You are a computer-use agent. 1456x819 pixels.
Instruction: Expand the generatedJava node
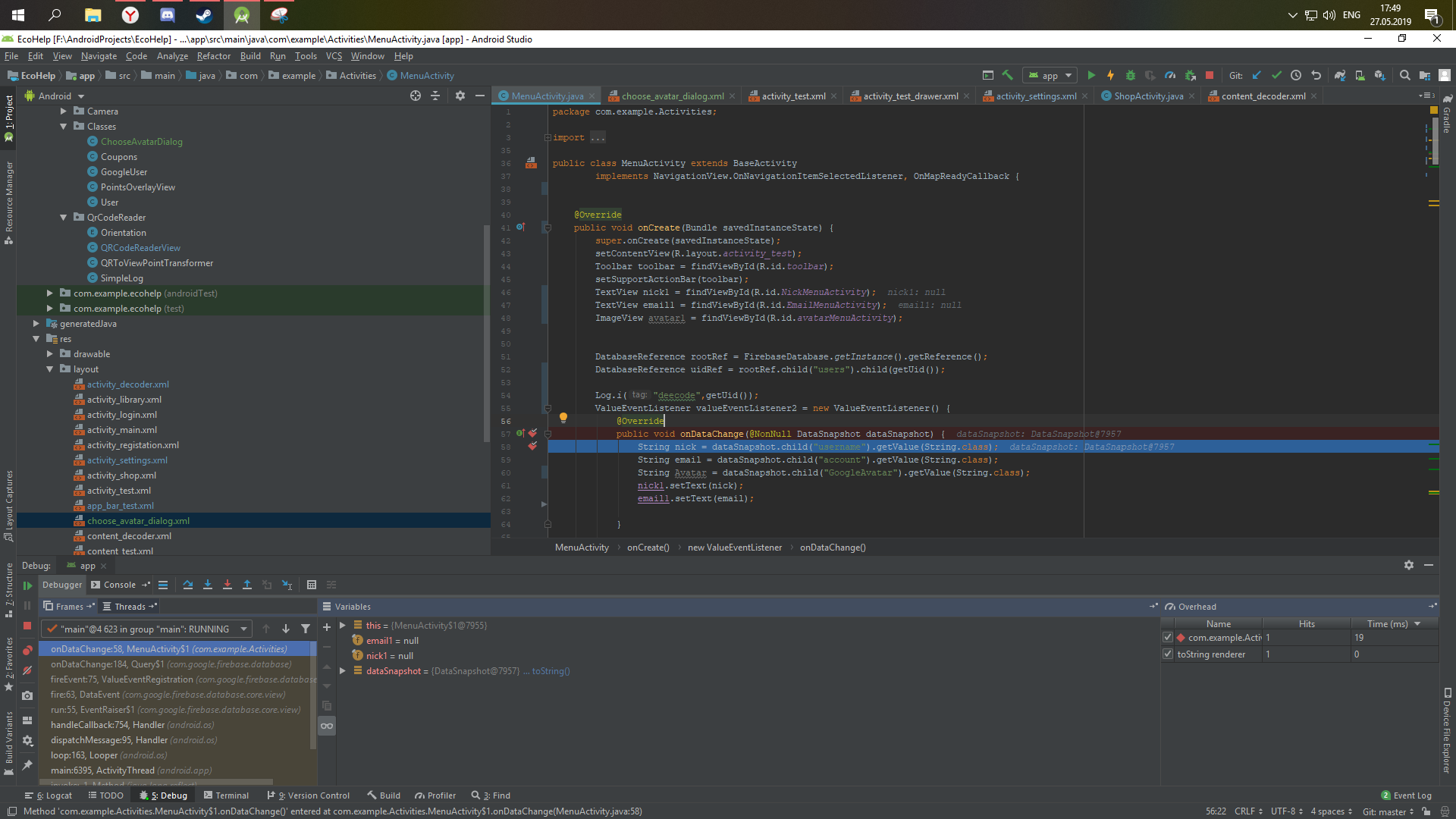click(x=36, y=324)
